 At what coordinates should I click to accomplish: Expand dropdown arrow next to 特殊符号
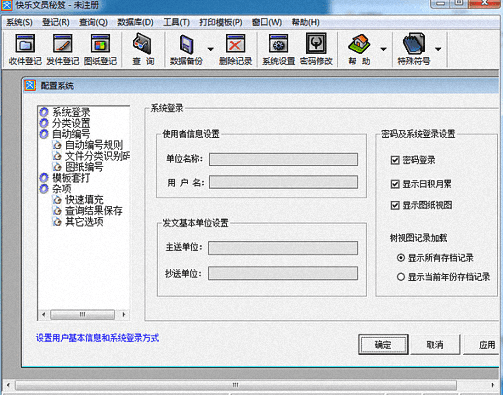[438, 49]
